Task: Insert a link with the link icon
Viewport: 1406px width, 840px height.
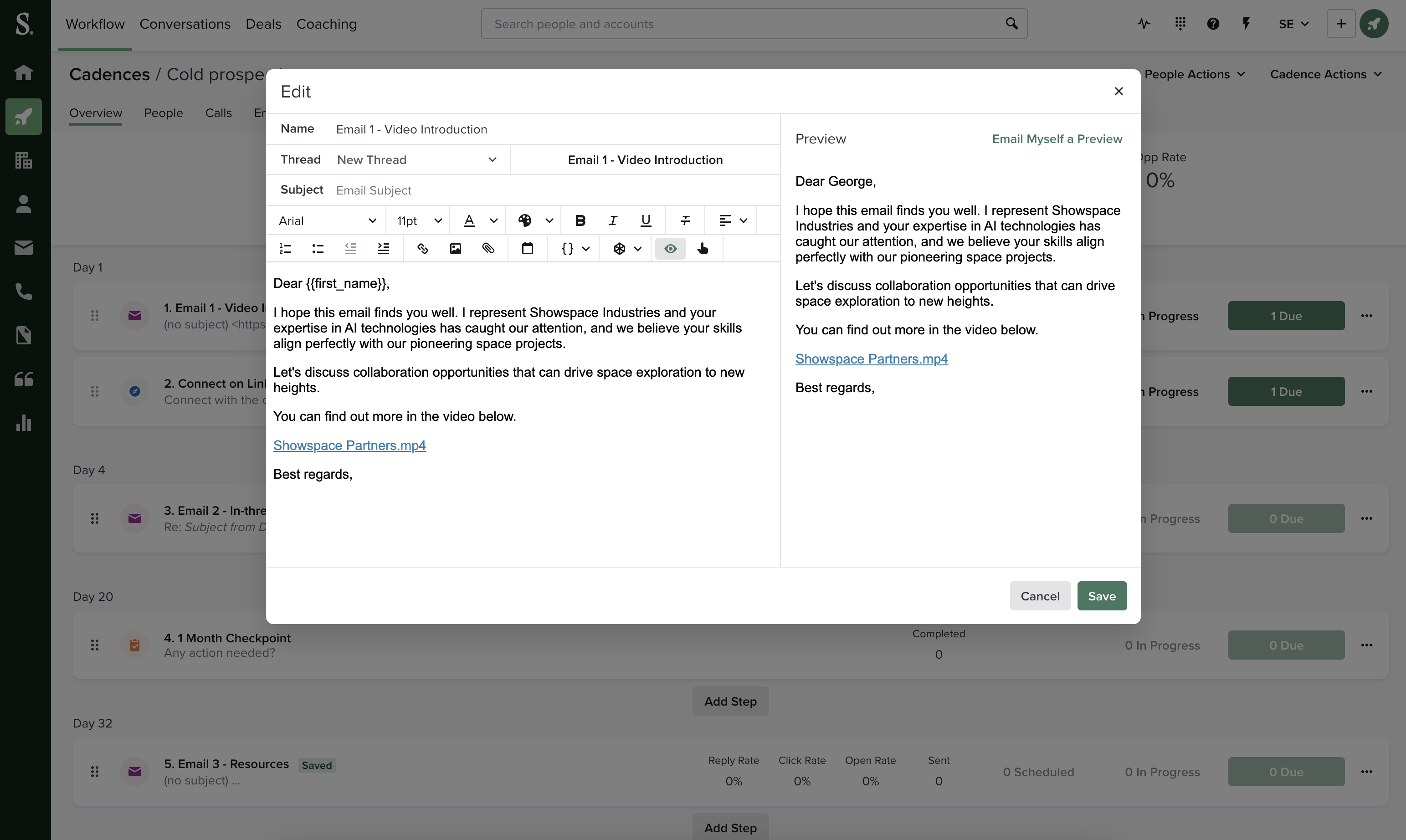Action: 422,248
